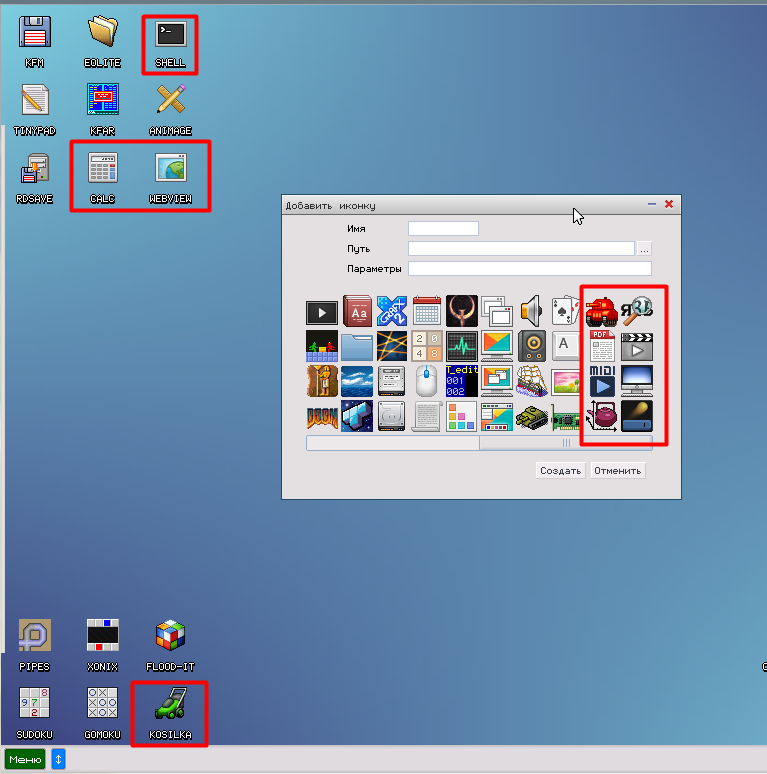Pick the sailing ship icon
767x774 pixels.
click(x=532, y=381)
